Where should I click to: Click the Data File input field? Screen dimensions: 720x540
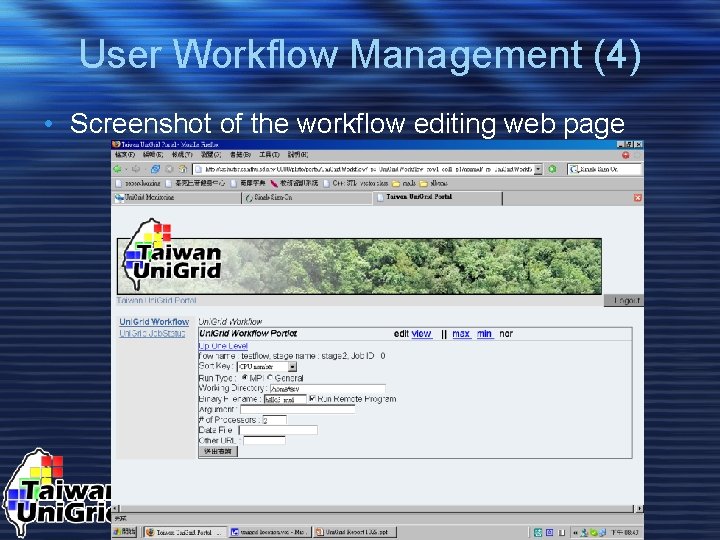tap(278, 430)
